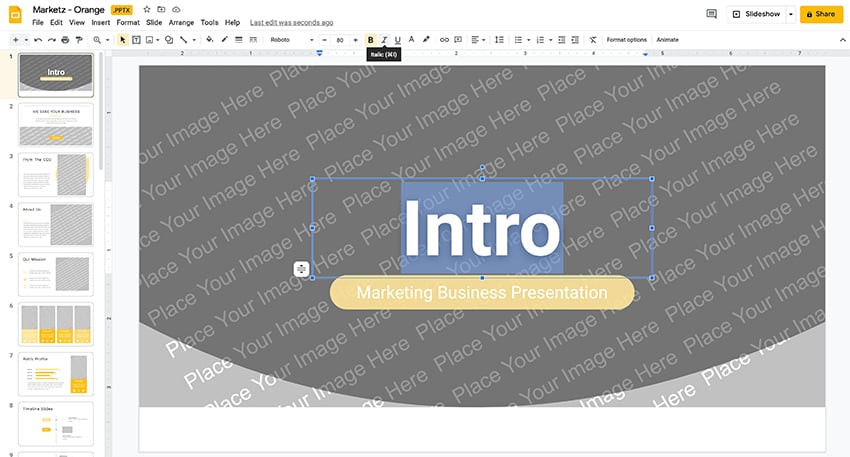Open the Insert menu
The width and height of the screenshot is (850, 457).
point(100,22)
